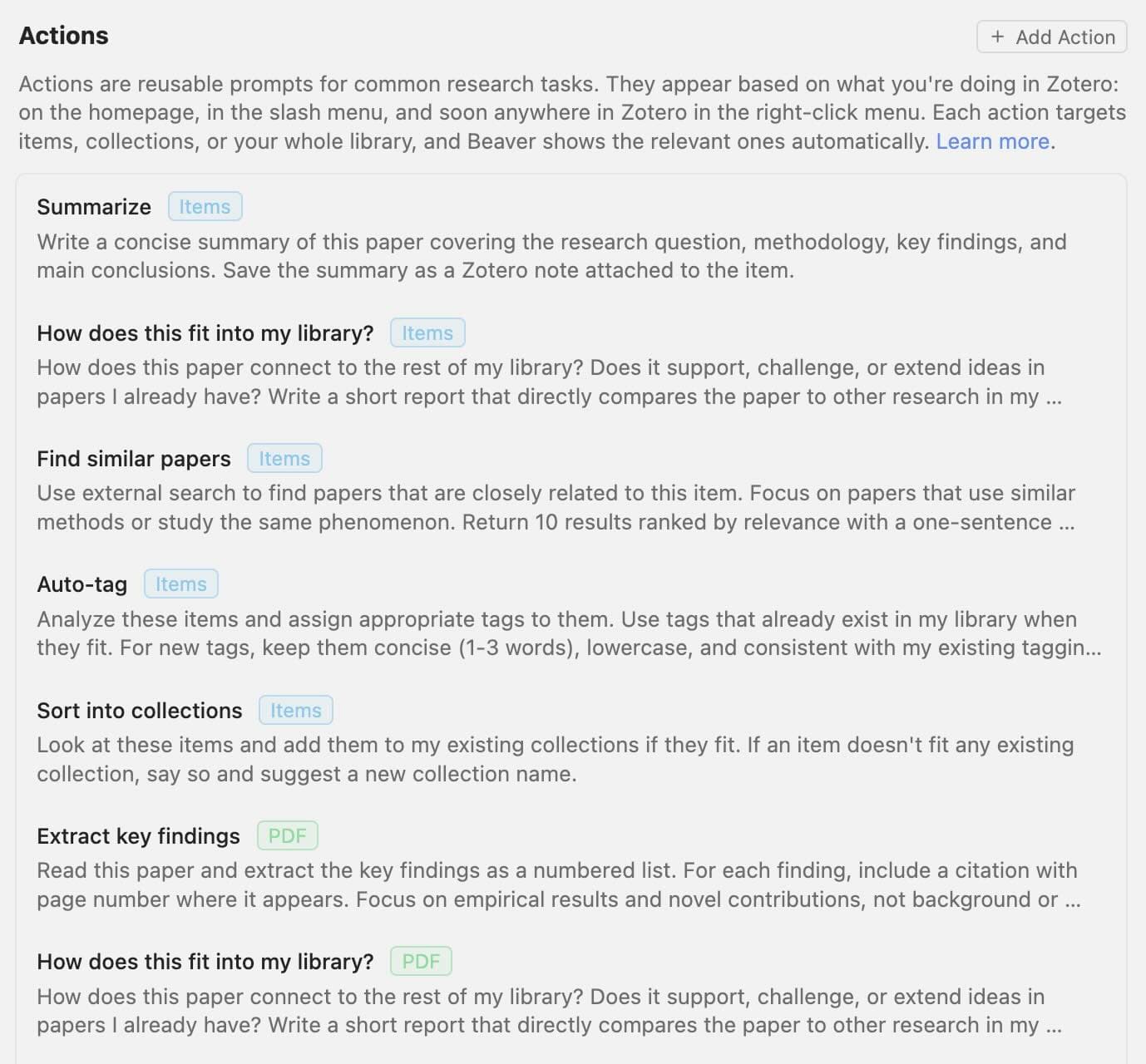Open the Sort into collections action
The width and height of the screenshot is (1146, 1064).
click(x=138, y=710)
